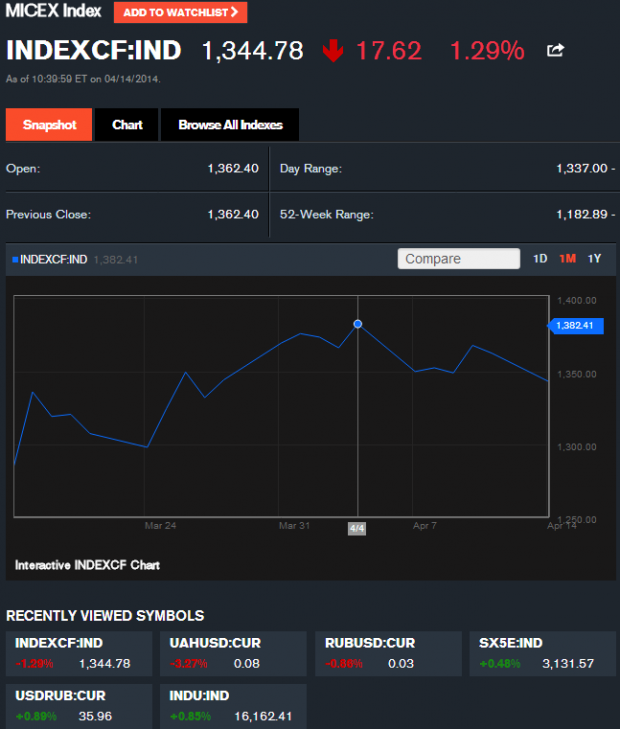Open INDU:IND recently viewed card
Viewport: 620px width, 729px height.
coord(233,706)
